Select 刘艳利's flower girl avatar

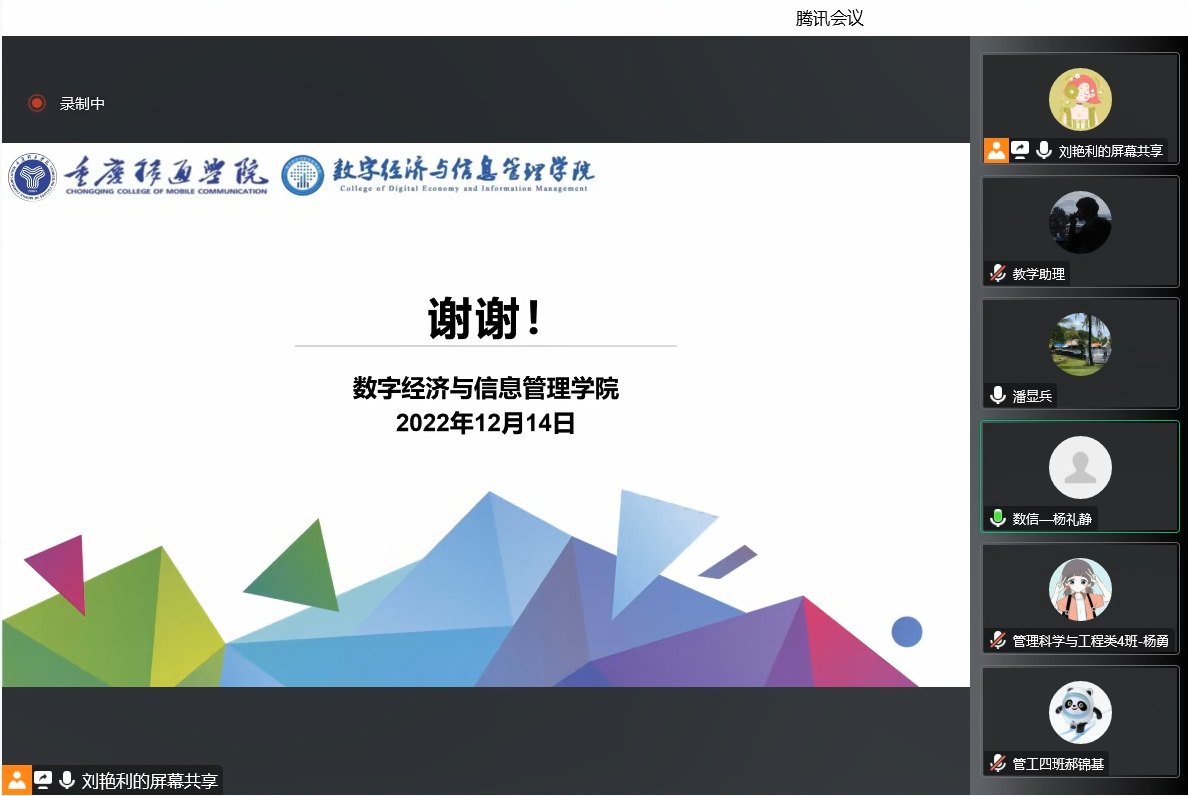[1080, 99]
